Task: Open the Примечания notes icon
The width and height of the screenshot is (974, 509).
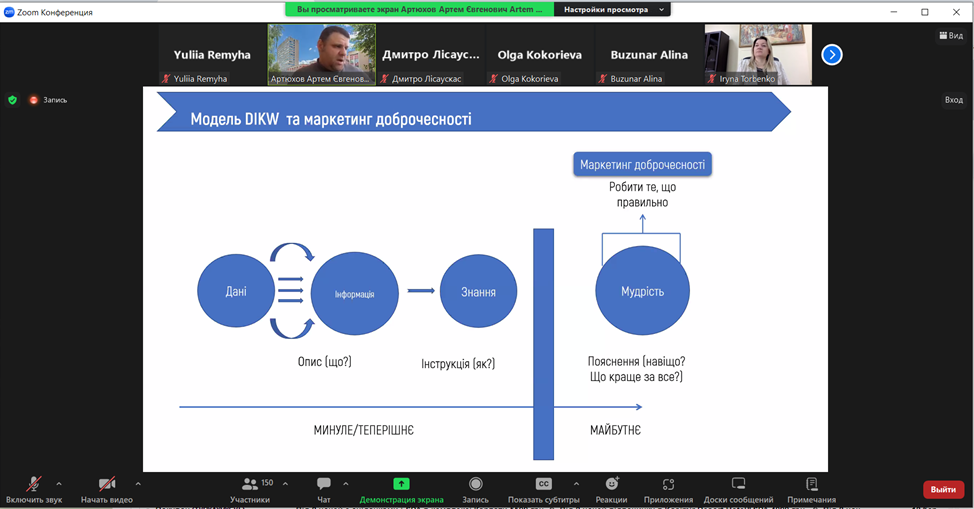Action: point(811,489)
